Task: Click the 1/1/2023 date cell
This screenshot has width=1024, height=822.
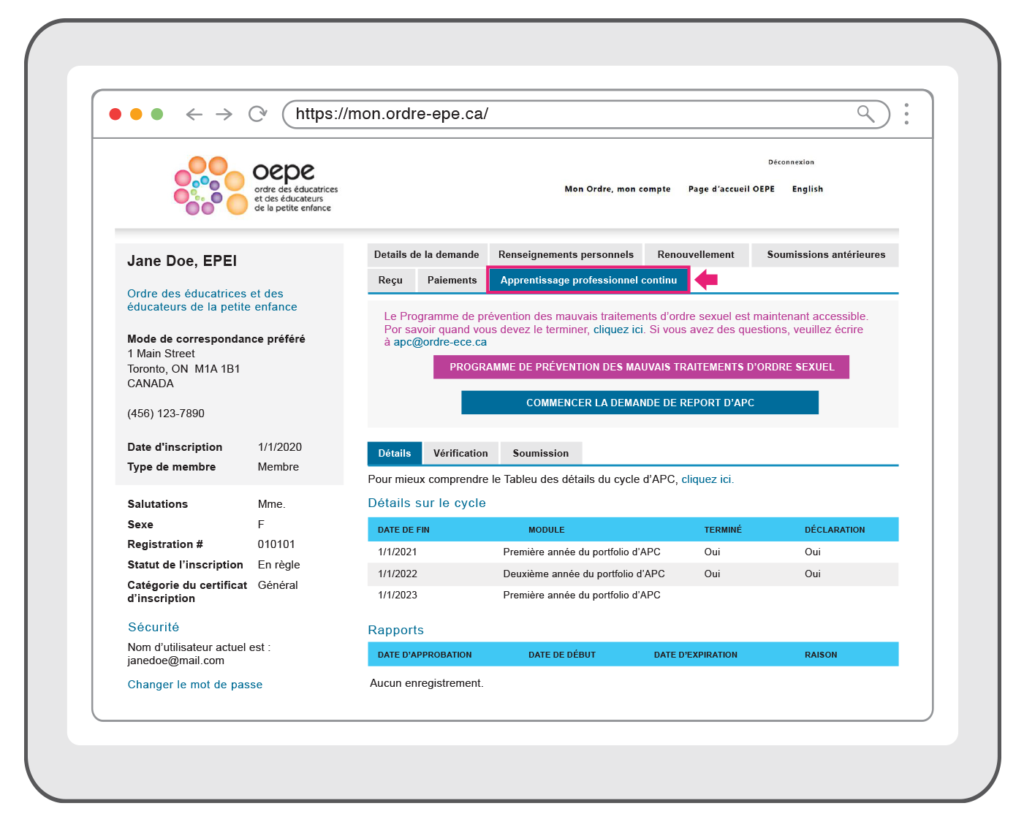Action: pyautogui.click(x=397, y=595)
